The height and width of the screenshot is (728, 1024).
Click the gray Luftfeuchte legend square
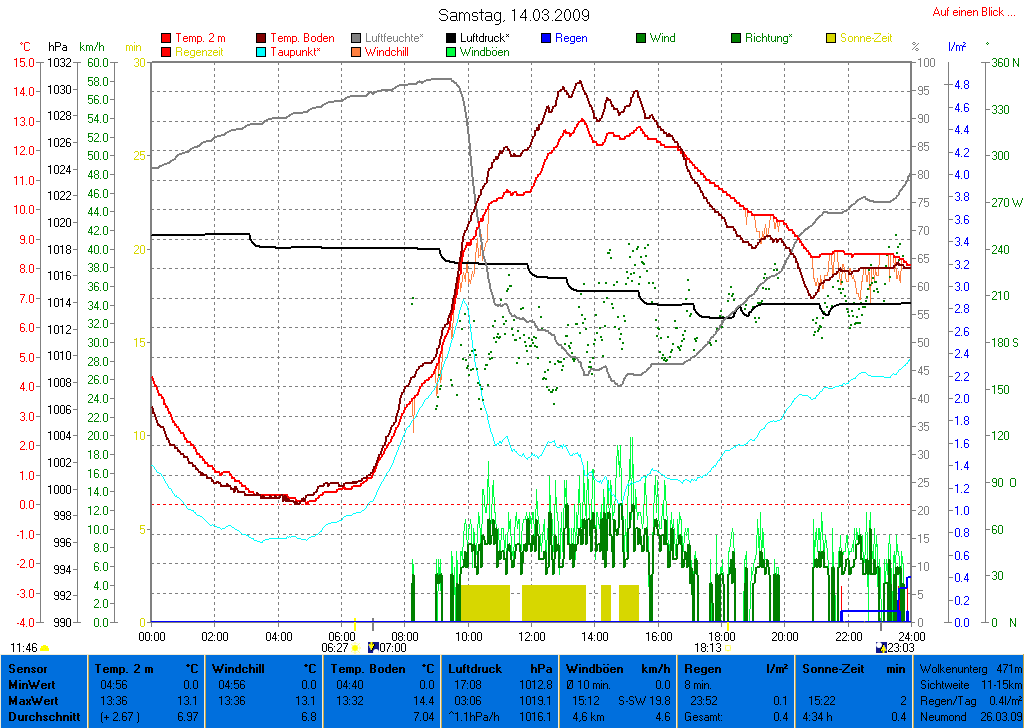point(356,38)
